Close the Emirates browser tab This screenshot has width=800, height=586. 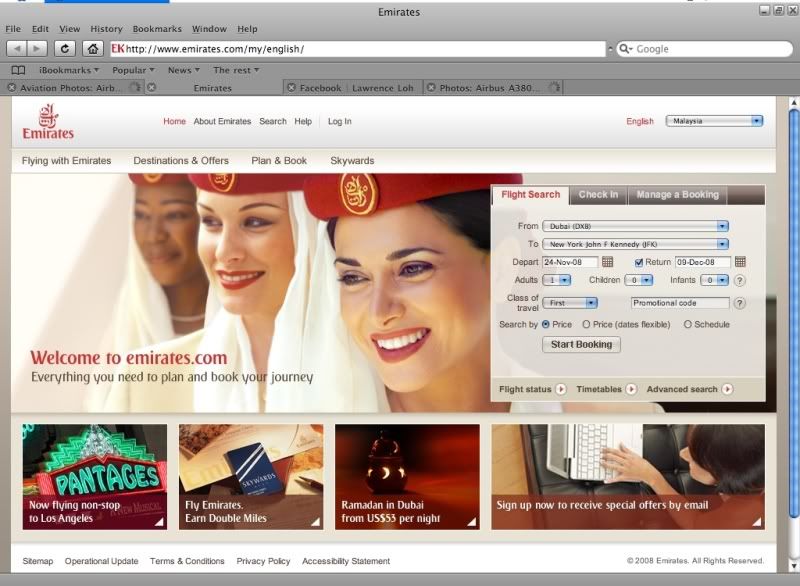[x=152, y=88]
